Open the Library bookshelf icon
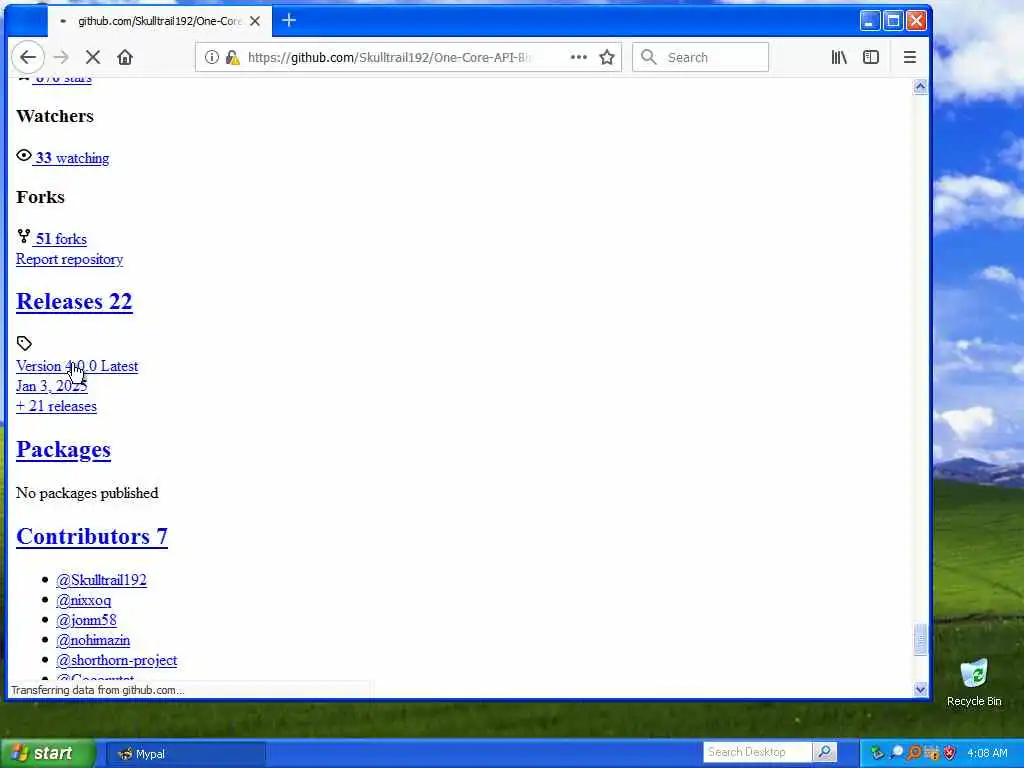Viewport: 1024px width, 768px height. 839,57
